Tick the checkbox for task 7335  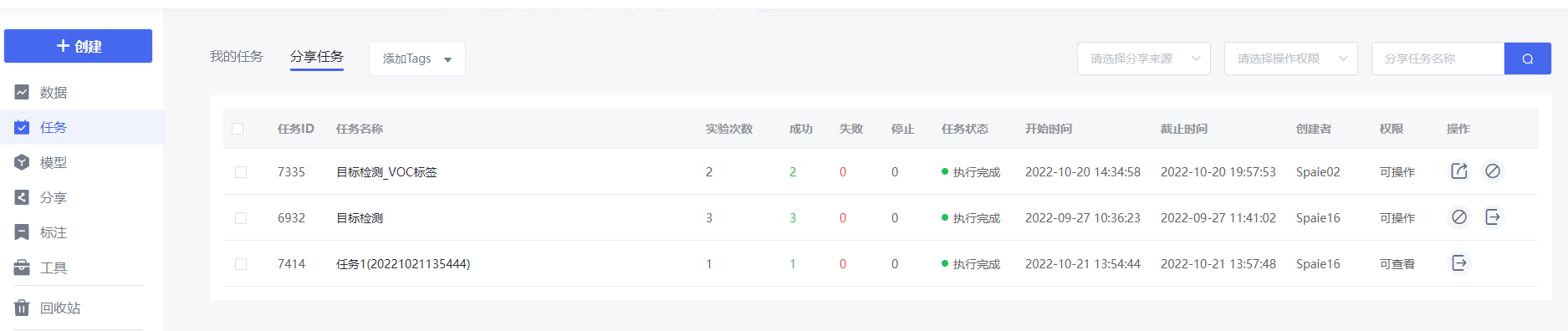pyautogui.click(x=241, y=172)
